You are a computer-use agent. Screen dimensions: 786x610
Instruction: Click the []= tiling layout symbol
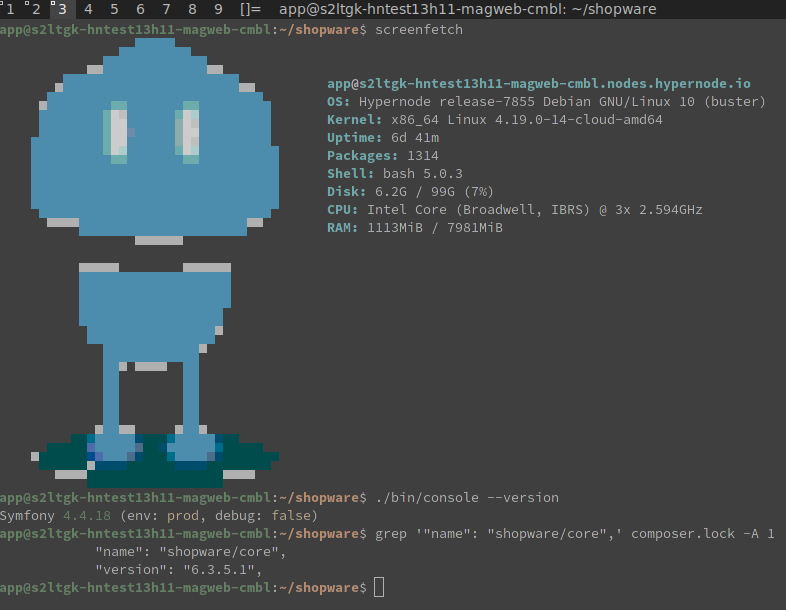click(x=250, y=9)
